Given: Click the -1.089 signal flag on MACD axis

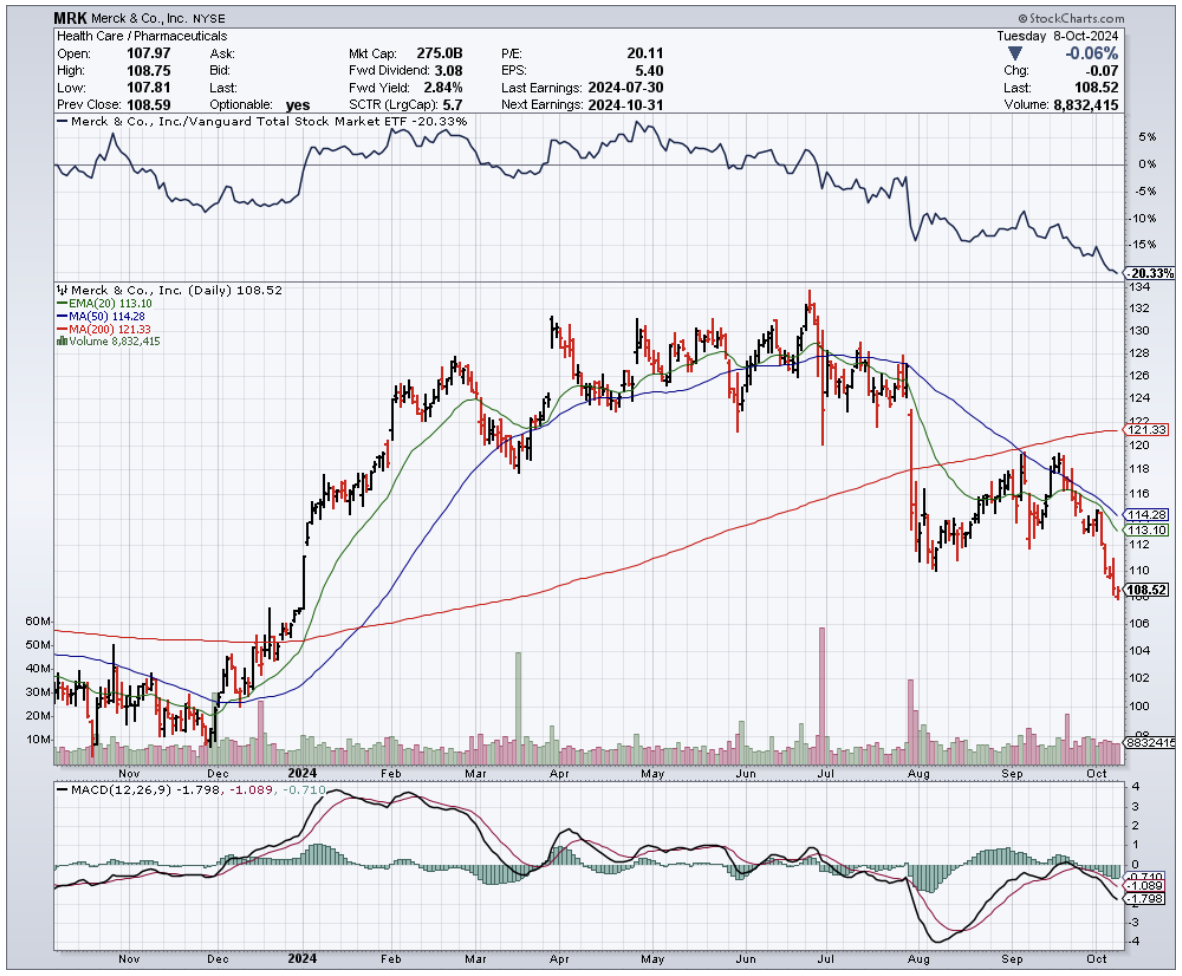Looking at the screenshot, I should tap(1145, 886).
